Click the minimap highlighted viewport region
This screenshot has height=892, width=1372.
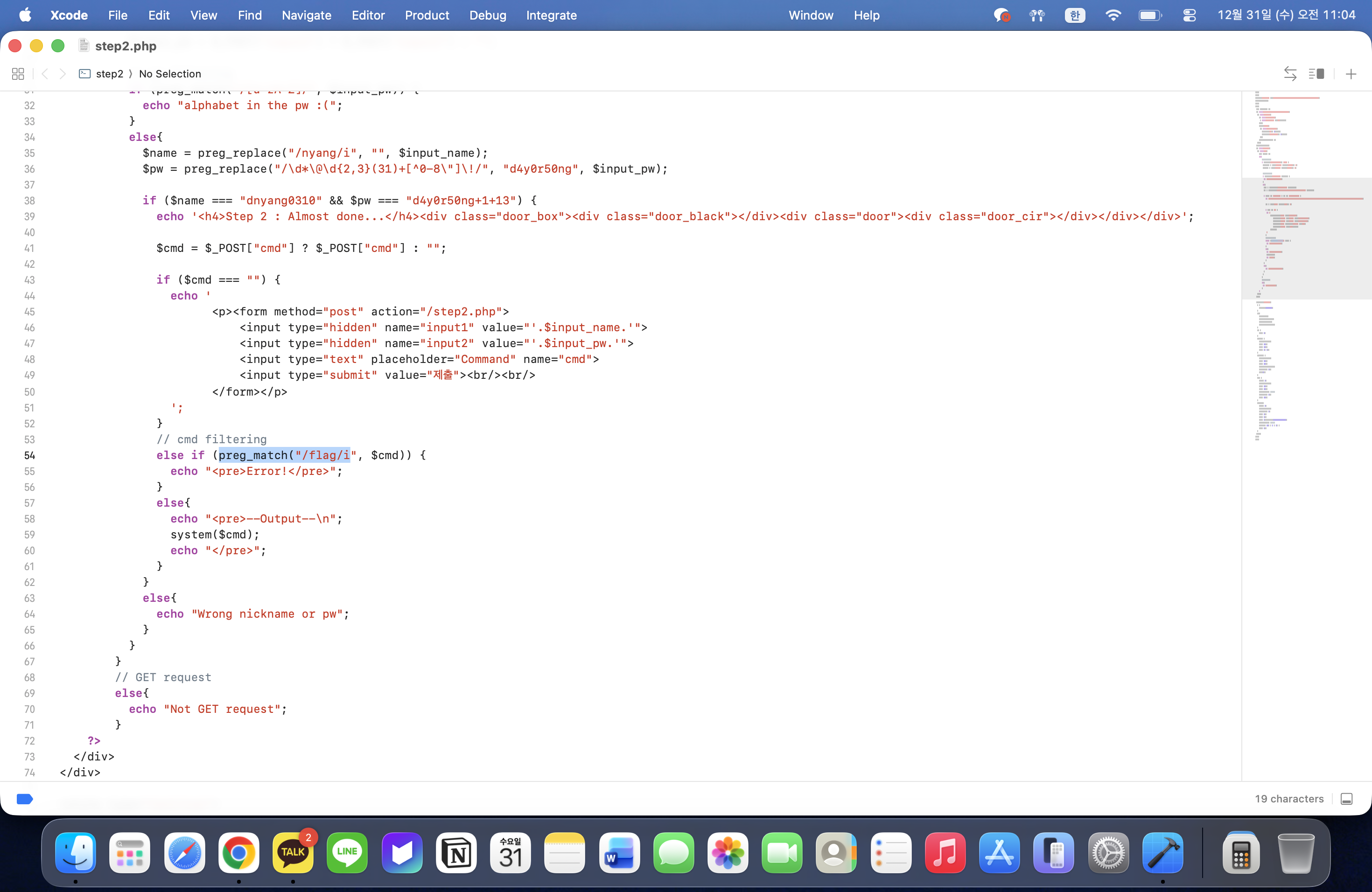tap(1306, 238)
